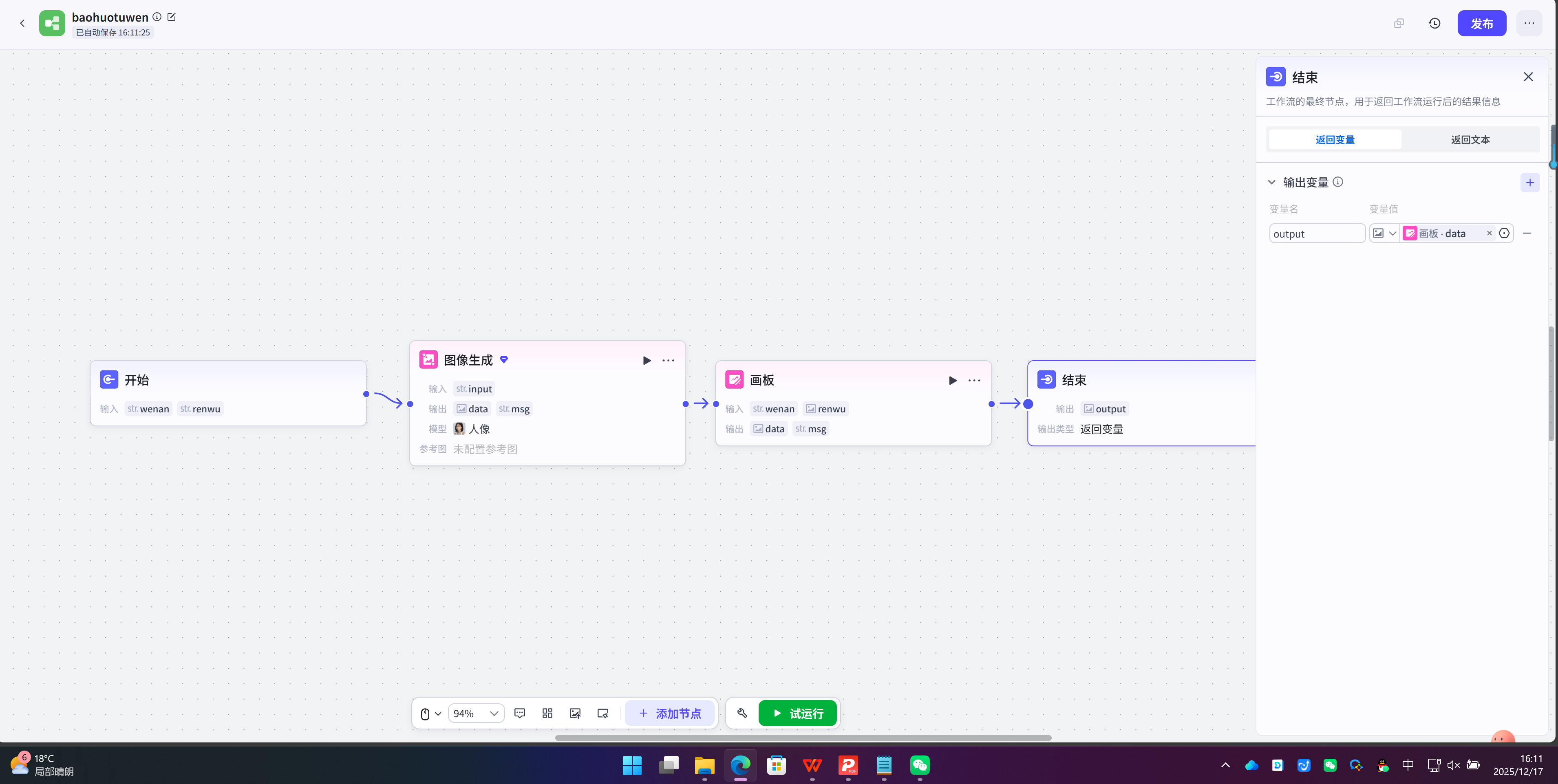Viewport: 1558px width, 784px height.
Task: Open the mouse interaction mode dropdown
Action: pyautogui.click(x=430, y=713)
